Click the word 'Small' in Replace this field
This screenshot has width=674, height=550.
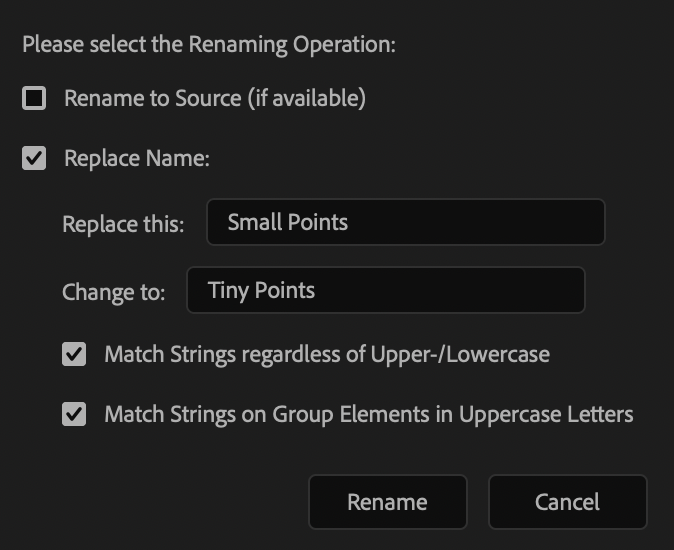pos(254,222)
